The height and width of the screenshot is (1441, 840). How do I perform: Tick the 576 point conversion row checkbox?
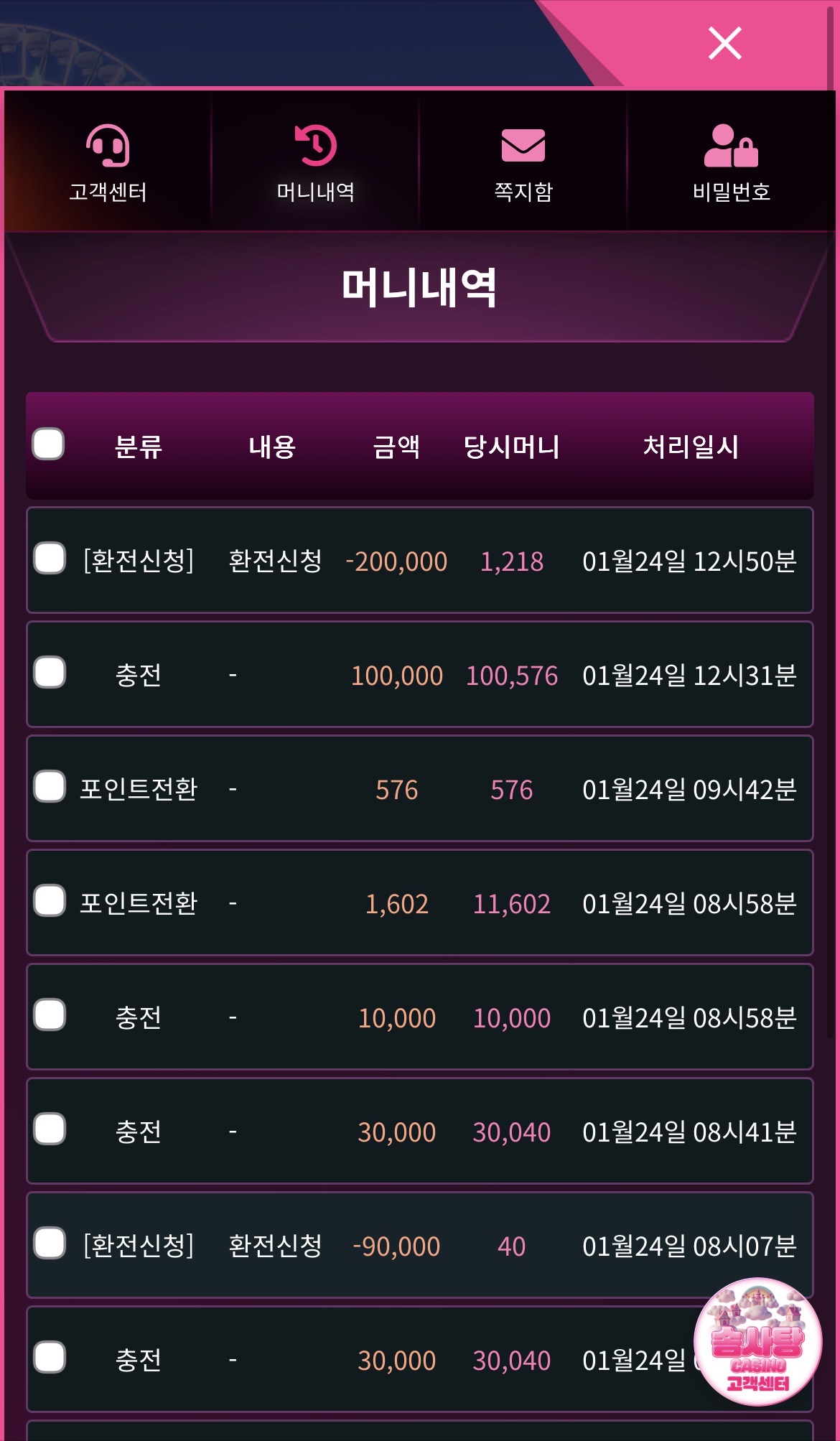50,787
